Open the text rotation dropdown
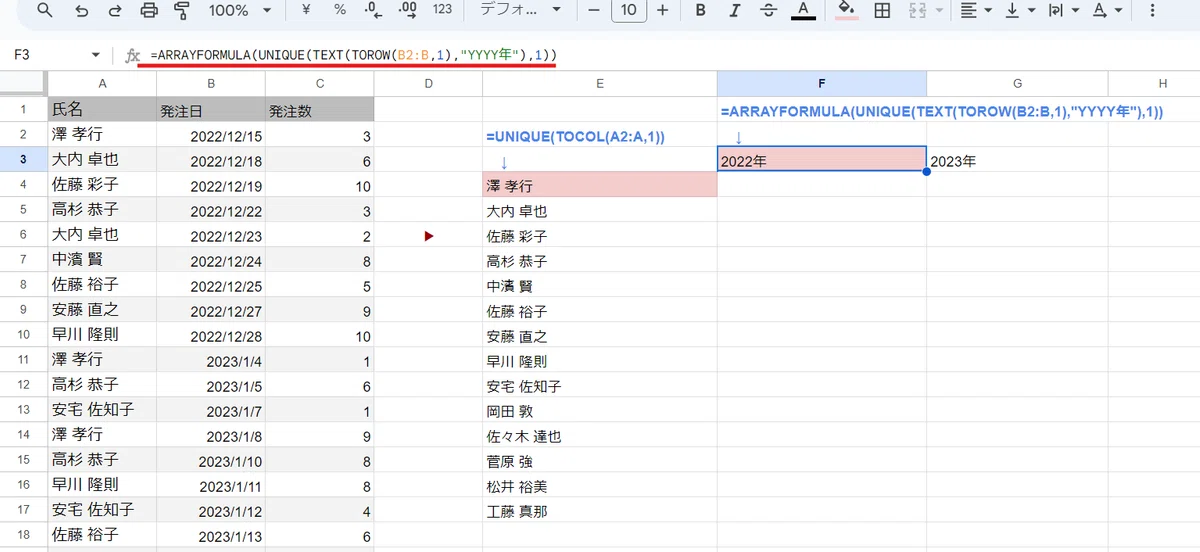The width and height of the screenshot is (1200, 552). [1106, 11]
